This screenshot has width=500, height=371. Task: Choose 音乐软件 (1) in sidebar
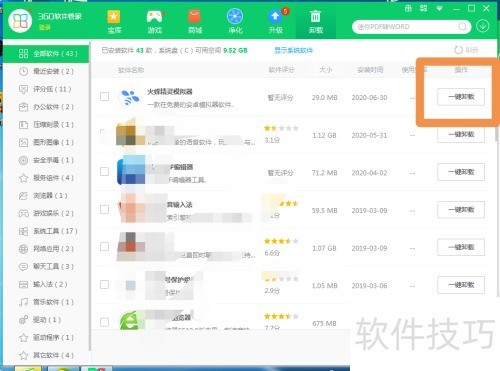tap(46, 302)
